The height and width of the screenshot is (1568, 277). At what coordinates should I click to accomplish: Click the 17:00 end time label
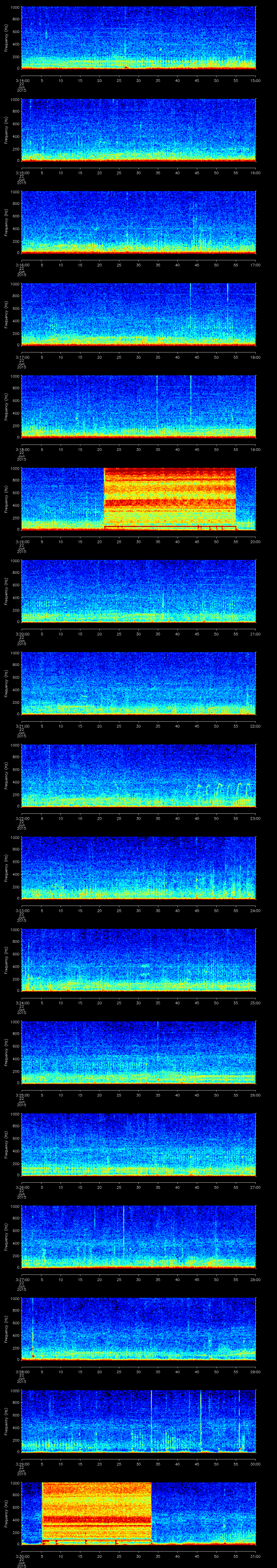(256, 265)
